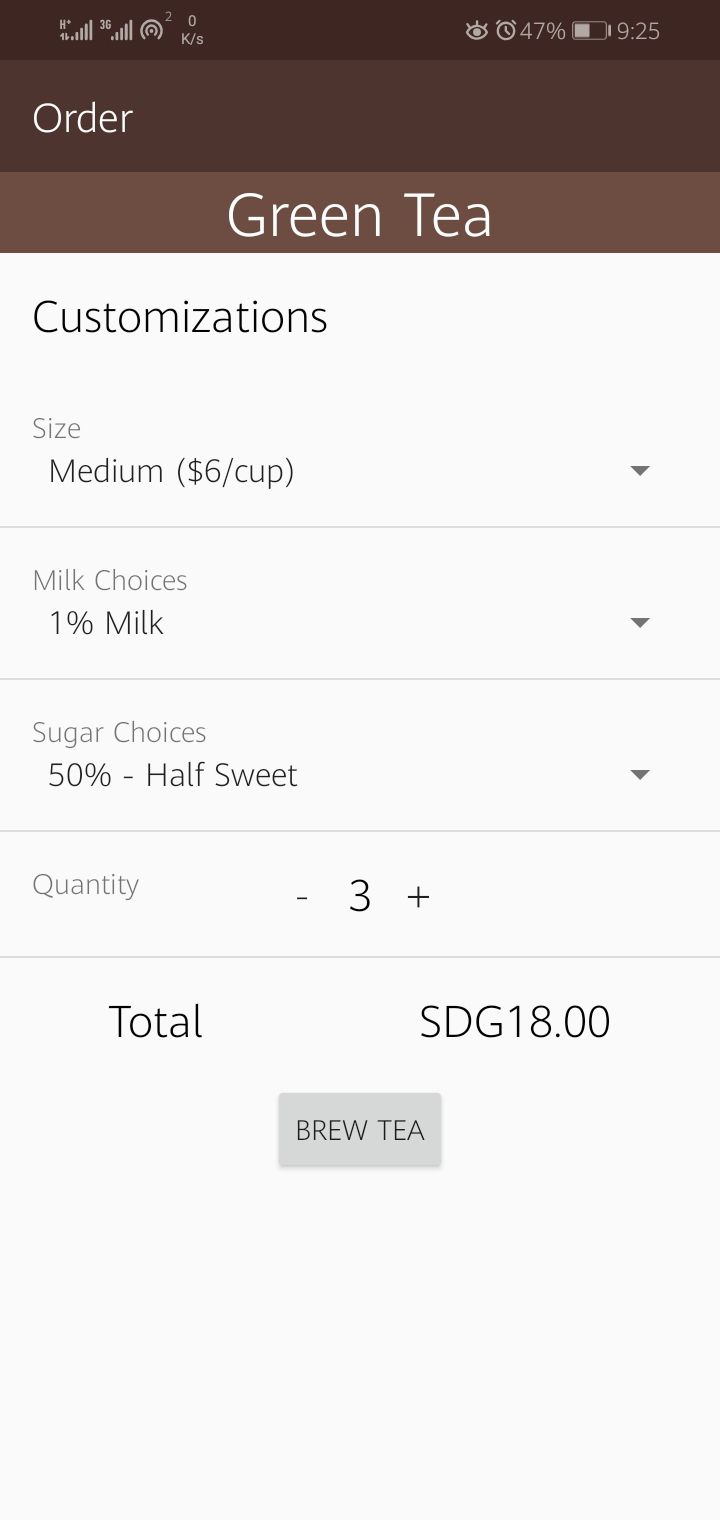Tap the H+ signal strength icon
This screenshot has width=720, height=1520.
(76, 30)
